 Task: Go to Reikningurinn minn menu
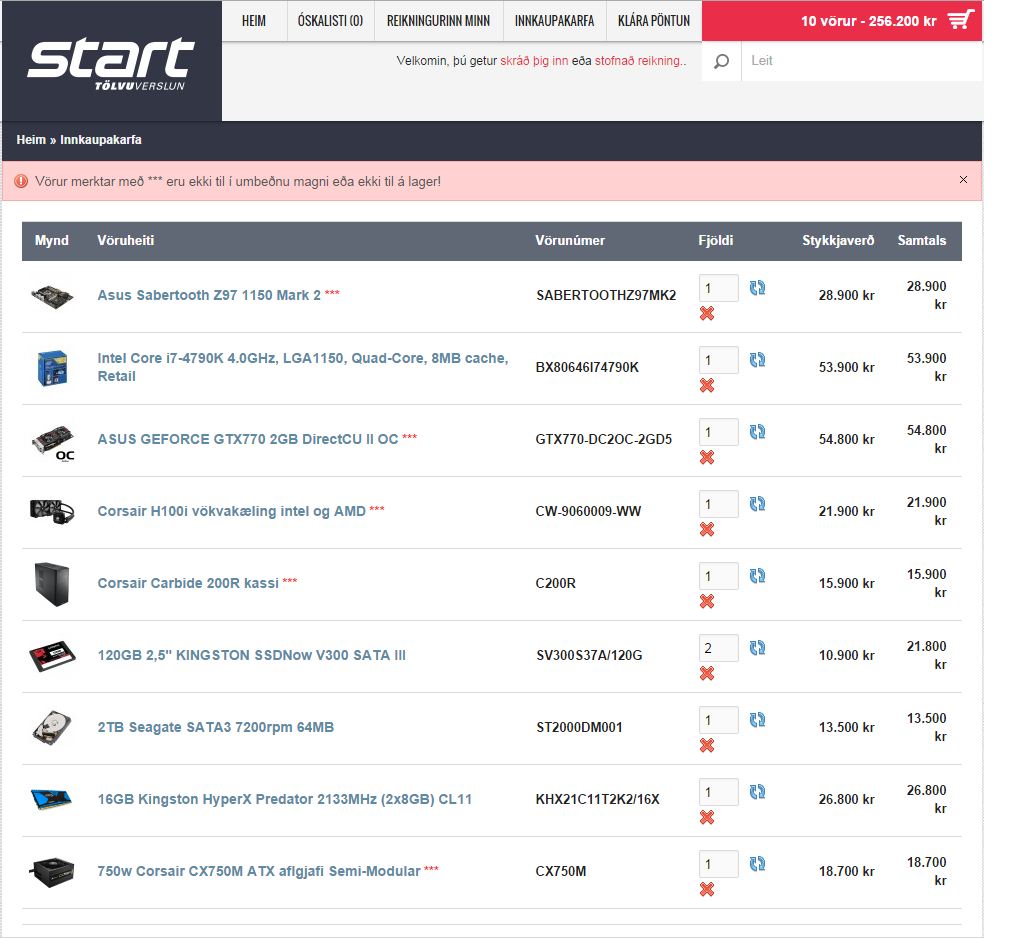[x=438, y=21]
